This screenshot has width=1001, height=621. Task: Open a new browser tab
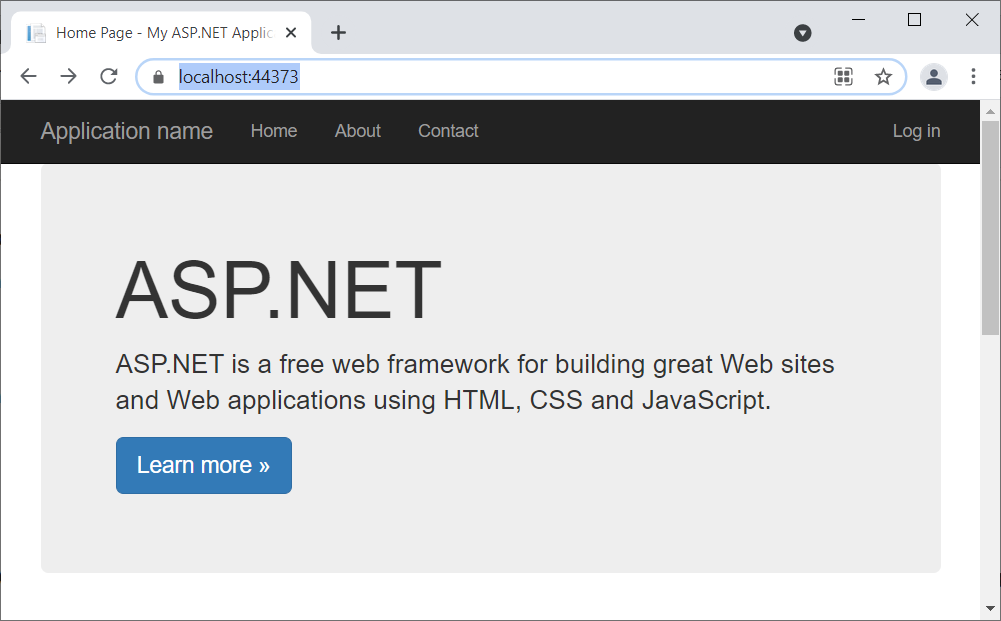point(338,33)
